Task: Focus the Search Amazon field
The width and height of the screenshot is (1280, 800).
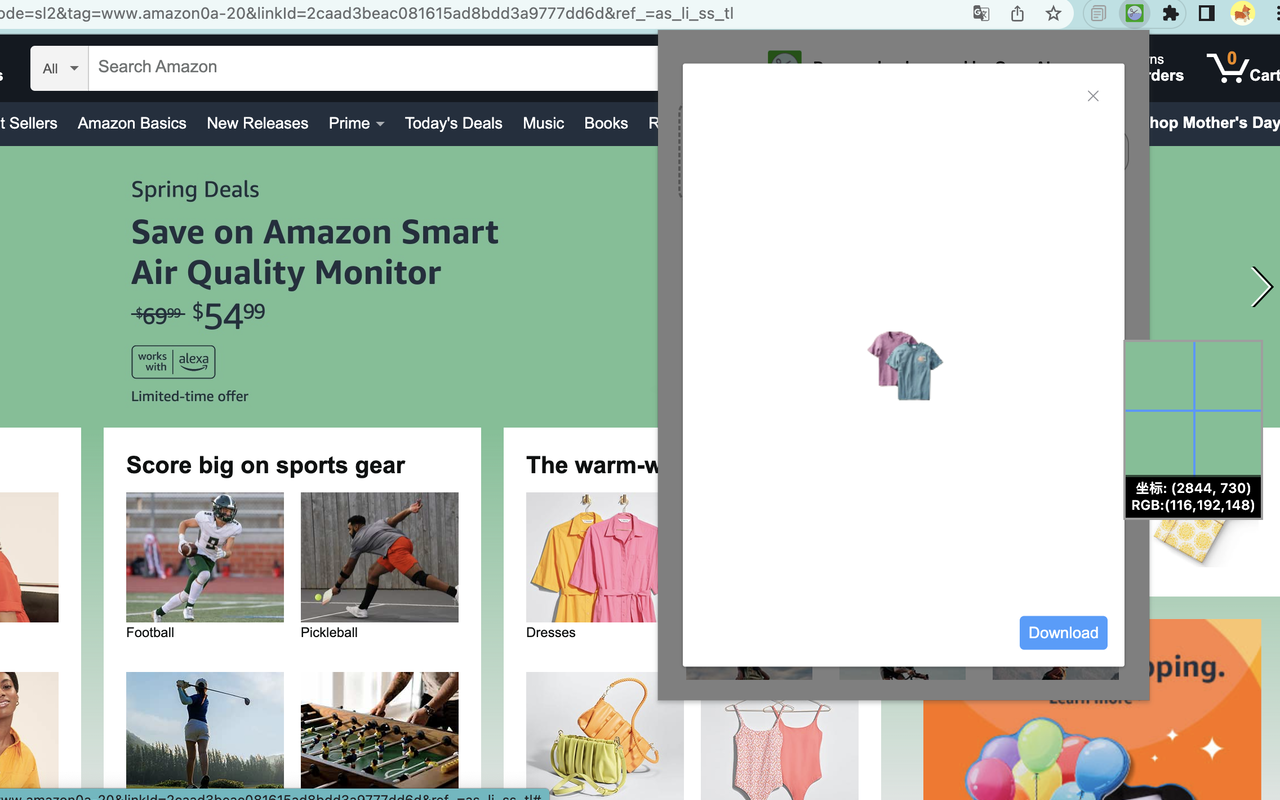Action: coord(373,68)
